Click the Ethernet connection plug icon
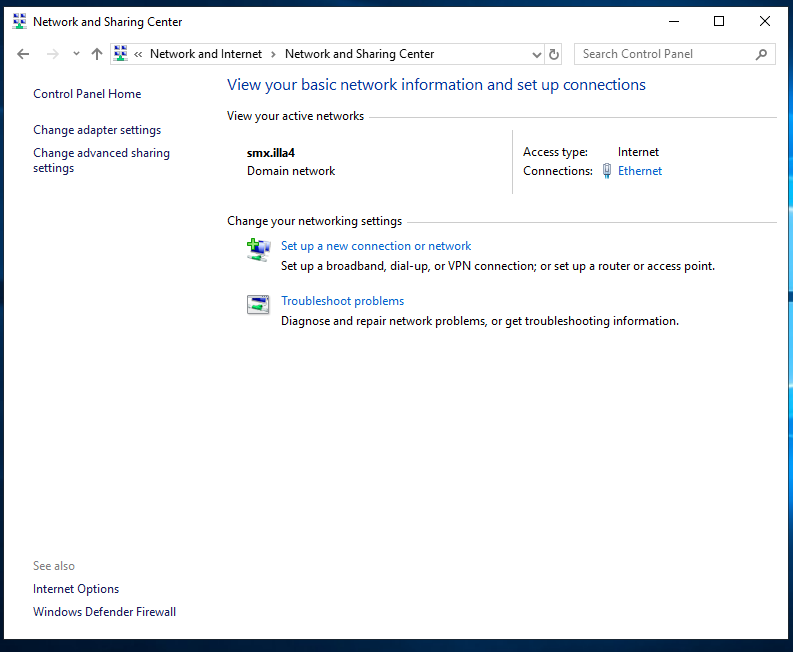Image resolution: width=793 pixels, height=652 pixels. (x=606, y=171)
